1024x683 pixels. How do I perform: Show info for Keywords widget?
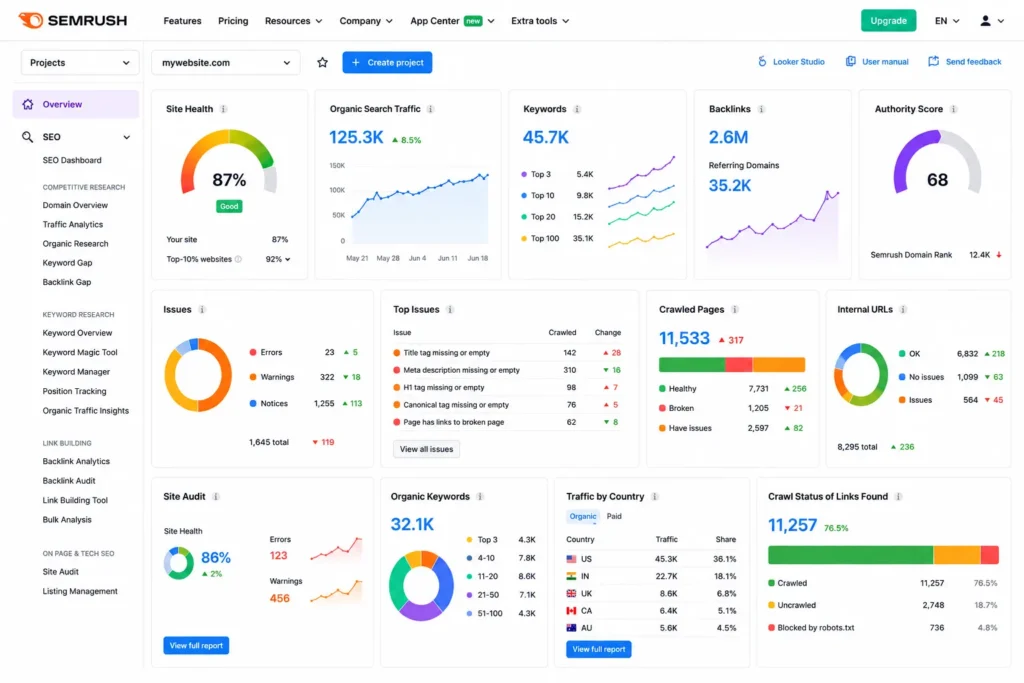pyautogui.click(x=577, y=109)
